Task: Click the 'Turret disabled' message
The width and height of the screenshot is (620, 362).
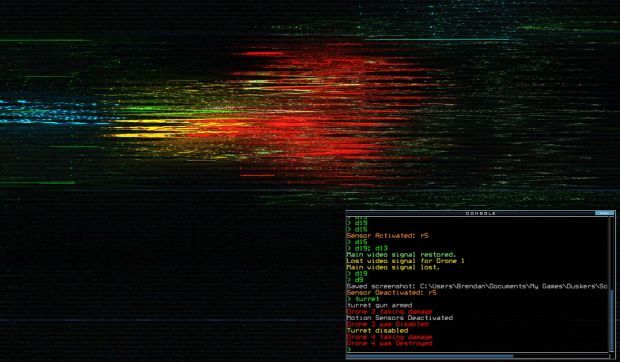Action: [377, 331]
